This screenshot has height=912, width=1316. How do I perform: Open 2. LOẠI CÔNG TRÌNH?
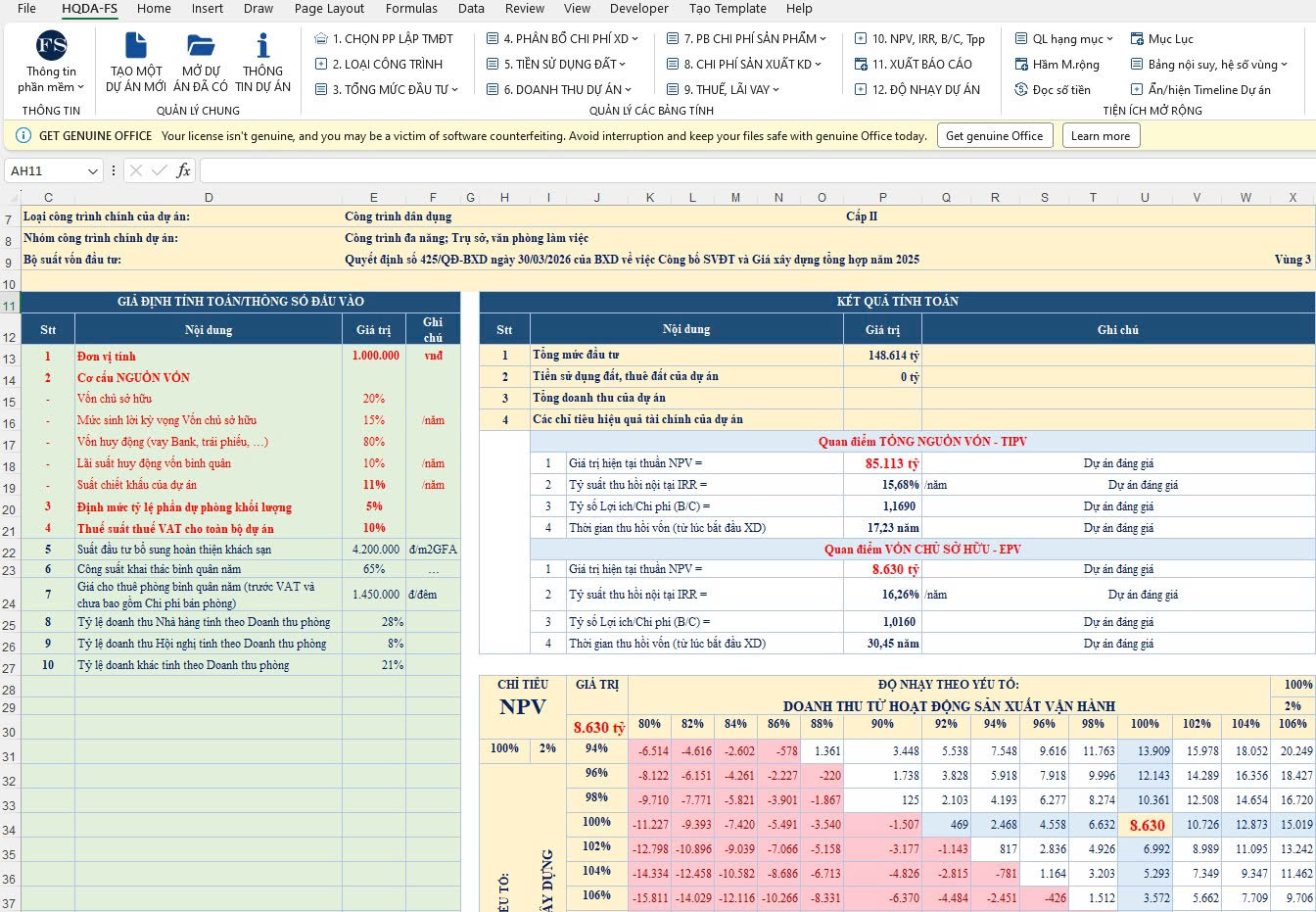pyautogui.click(x=379, y=64)
